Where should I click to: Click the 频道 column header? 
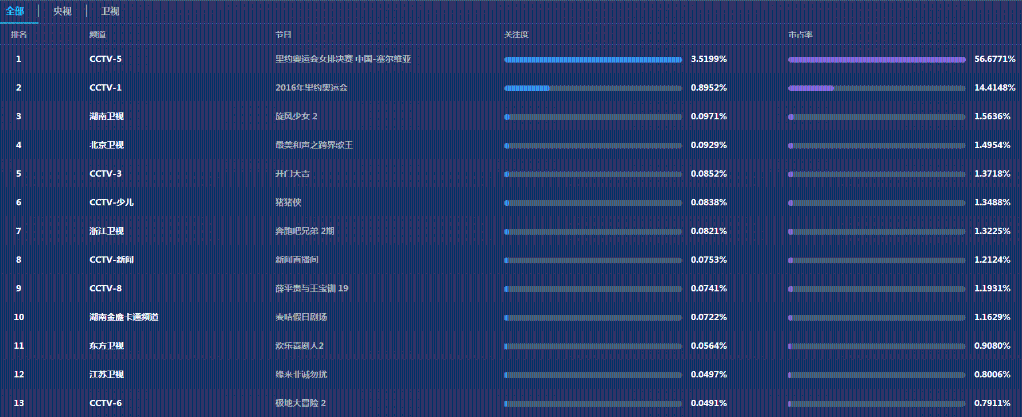pos(98,34)
